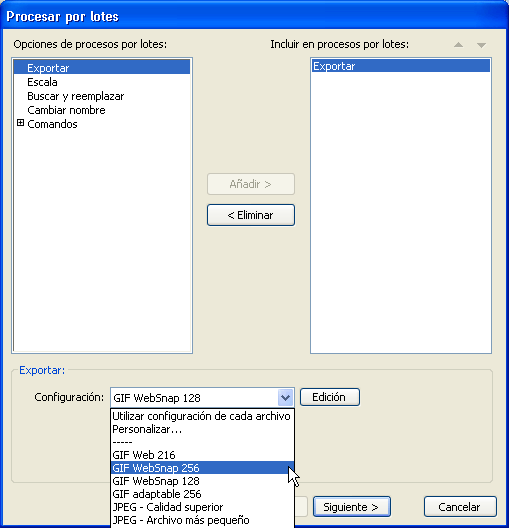Screen dimensions: 509x528
Task: Dismiss dialog with Cancelar button
Action: tap(460, 506)
